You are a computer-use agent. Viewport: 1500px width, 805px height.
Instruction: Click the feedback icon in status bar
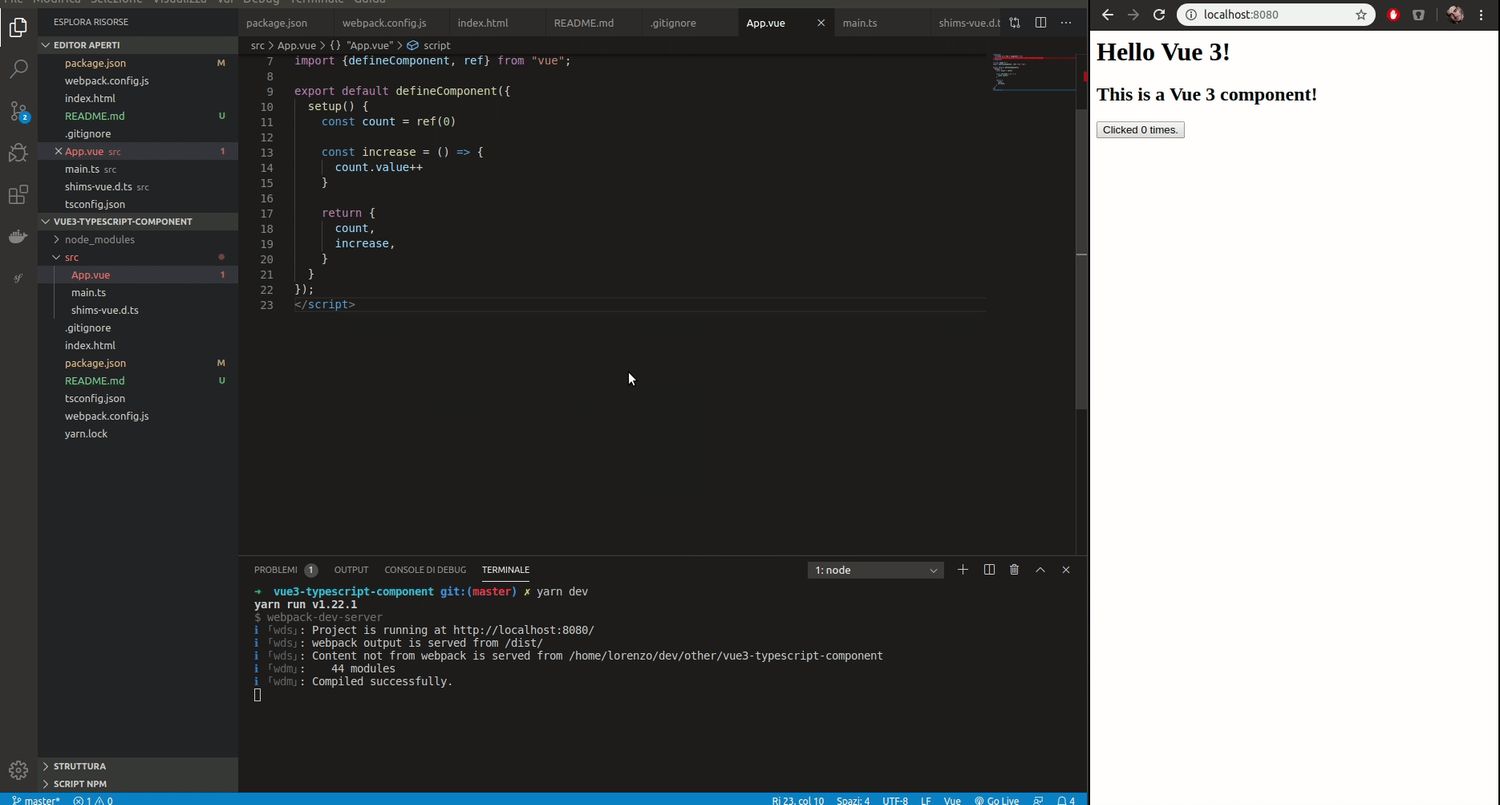1038,800
